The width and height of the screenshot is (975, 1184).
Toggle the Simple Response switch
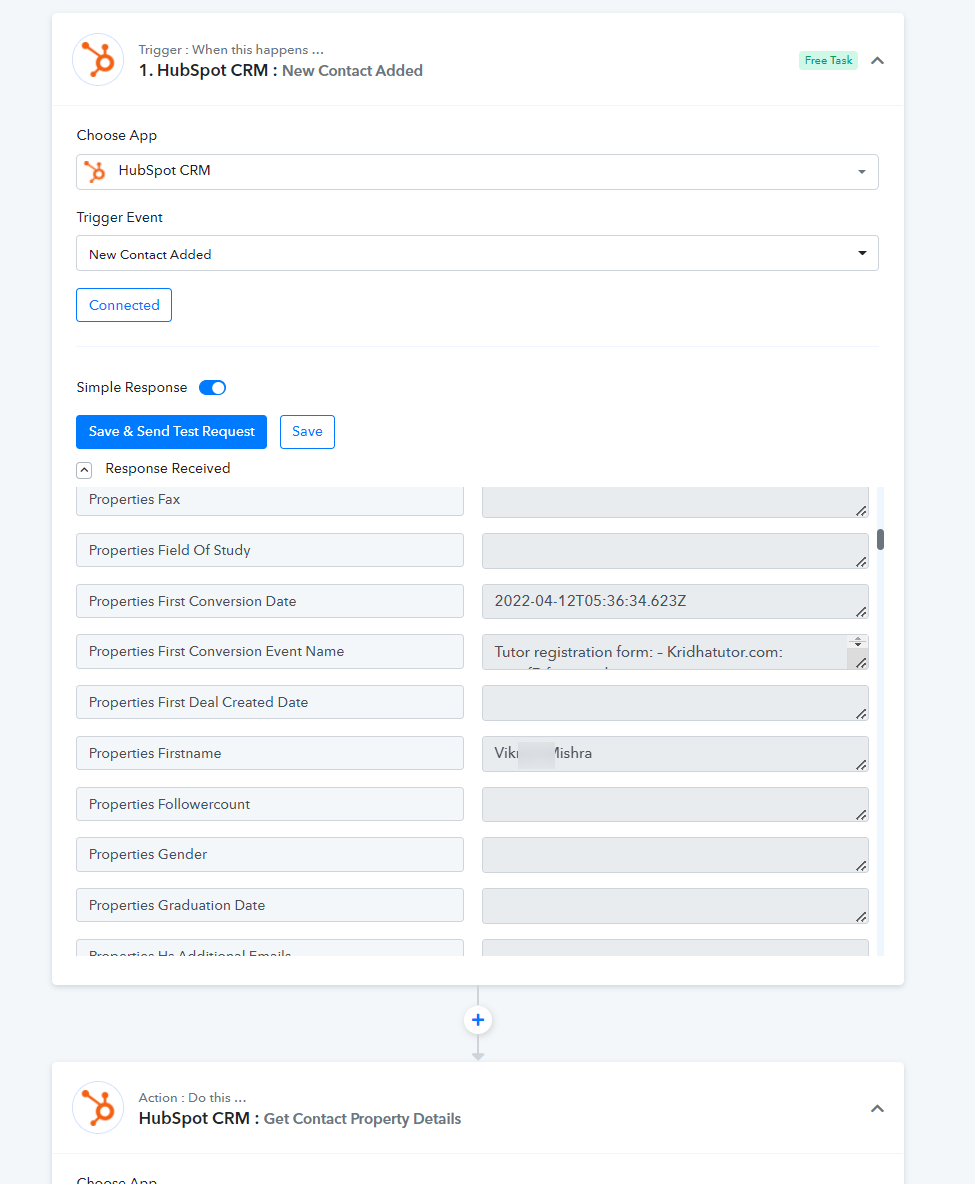(x=212, y=387)
